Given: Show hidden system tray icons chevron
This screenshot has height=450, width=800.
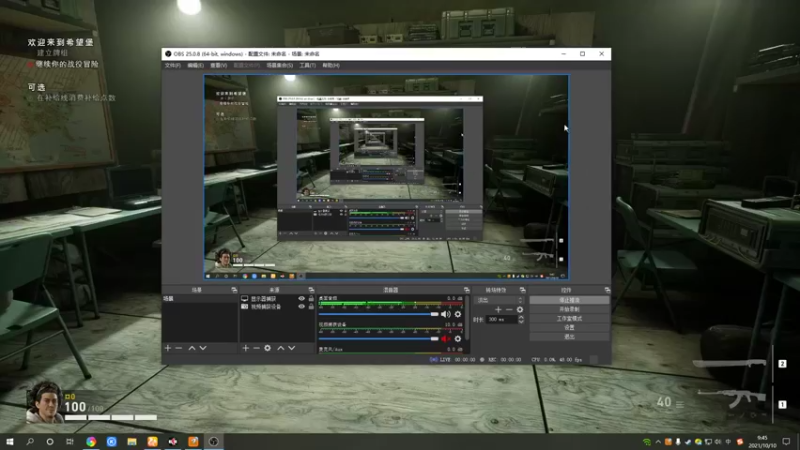Looking at the screenshot, I should [658, 442].
